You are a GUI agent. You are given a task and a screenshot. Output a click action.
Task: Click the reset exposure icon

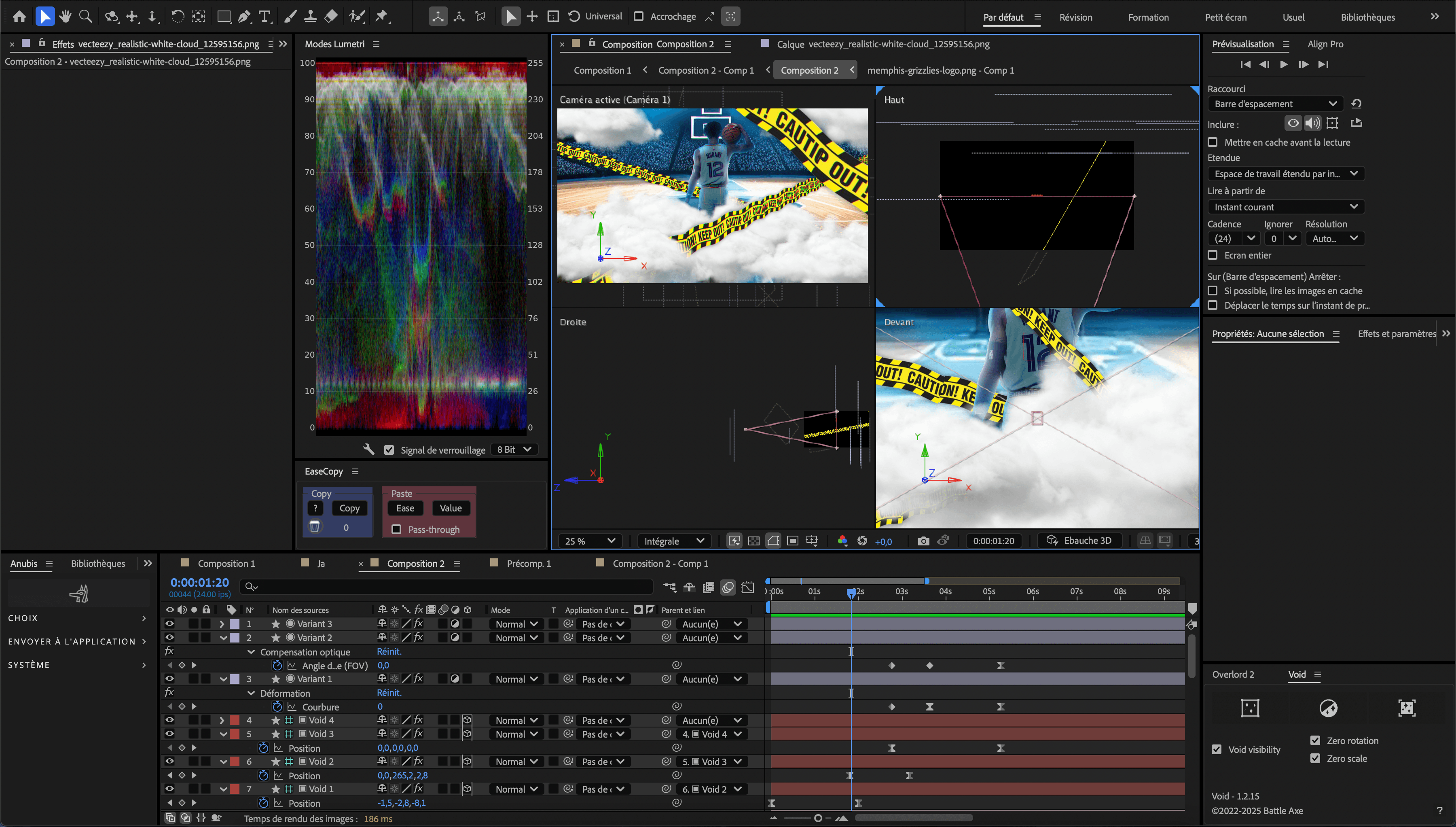[862, 541]
